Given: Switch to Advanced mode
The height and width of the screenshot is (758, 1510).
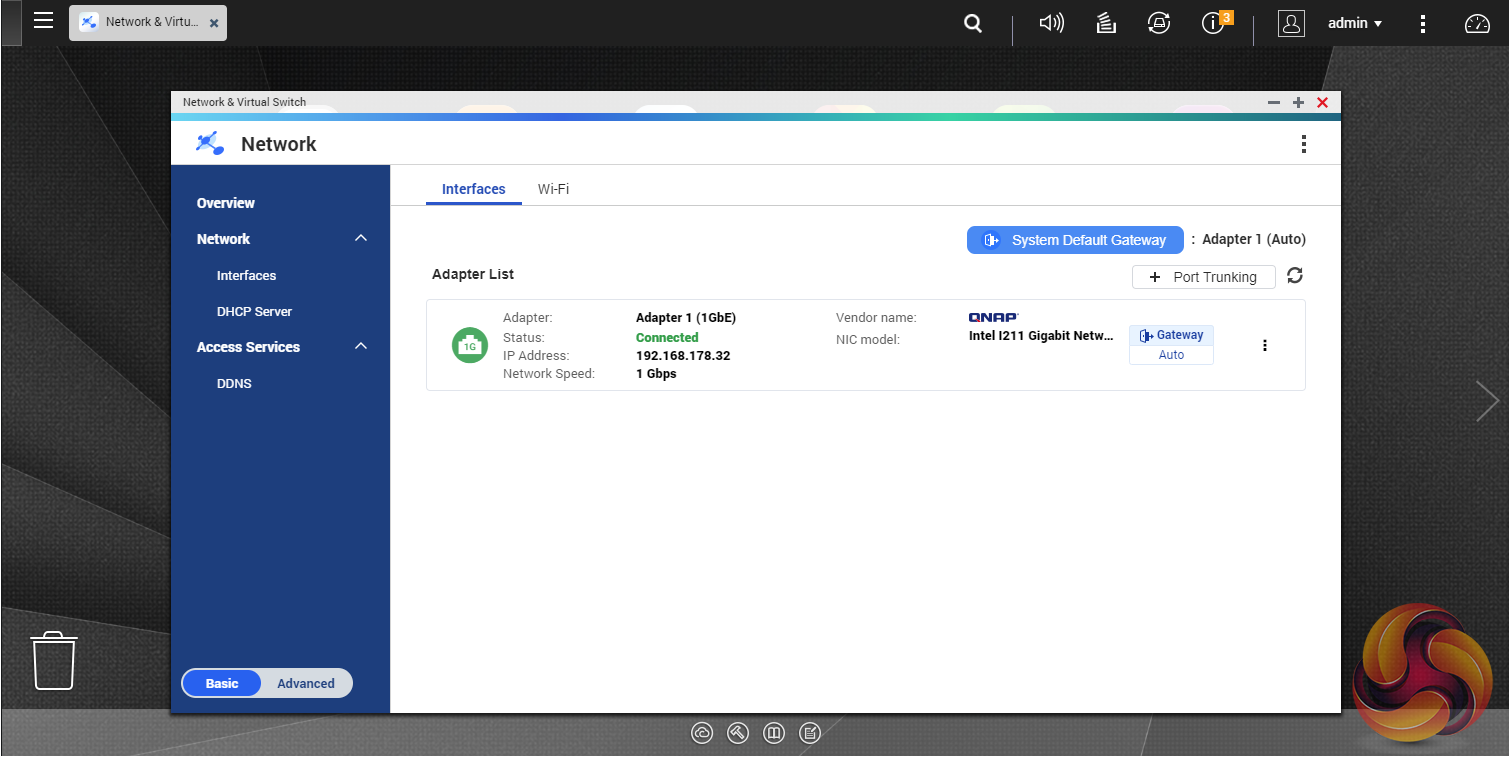Looking at the screenshot, I should point(306,683).
